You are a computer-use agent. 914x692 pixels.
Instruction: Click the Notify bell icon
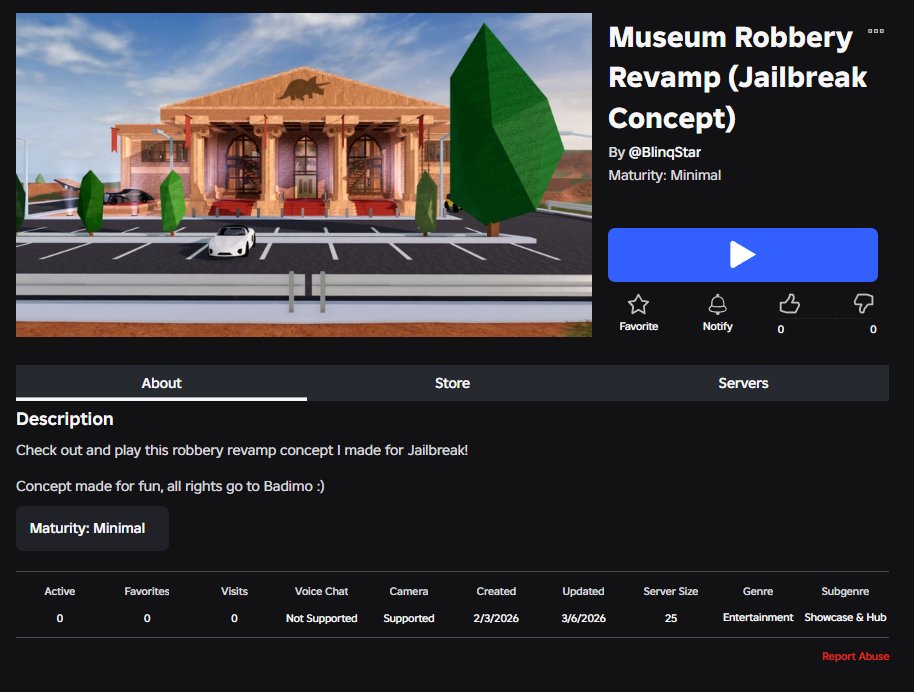pos(717,304)
